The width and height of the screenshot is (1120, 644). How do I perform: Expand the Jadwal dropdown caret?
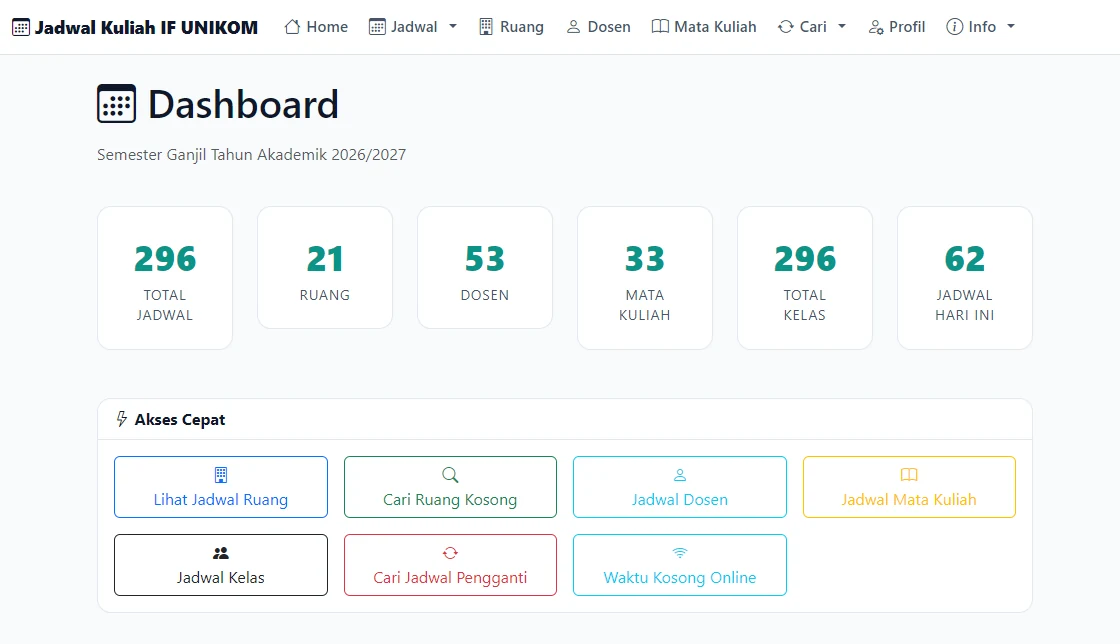(453, 26)
